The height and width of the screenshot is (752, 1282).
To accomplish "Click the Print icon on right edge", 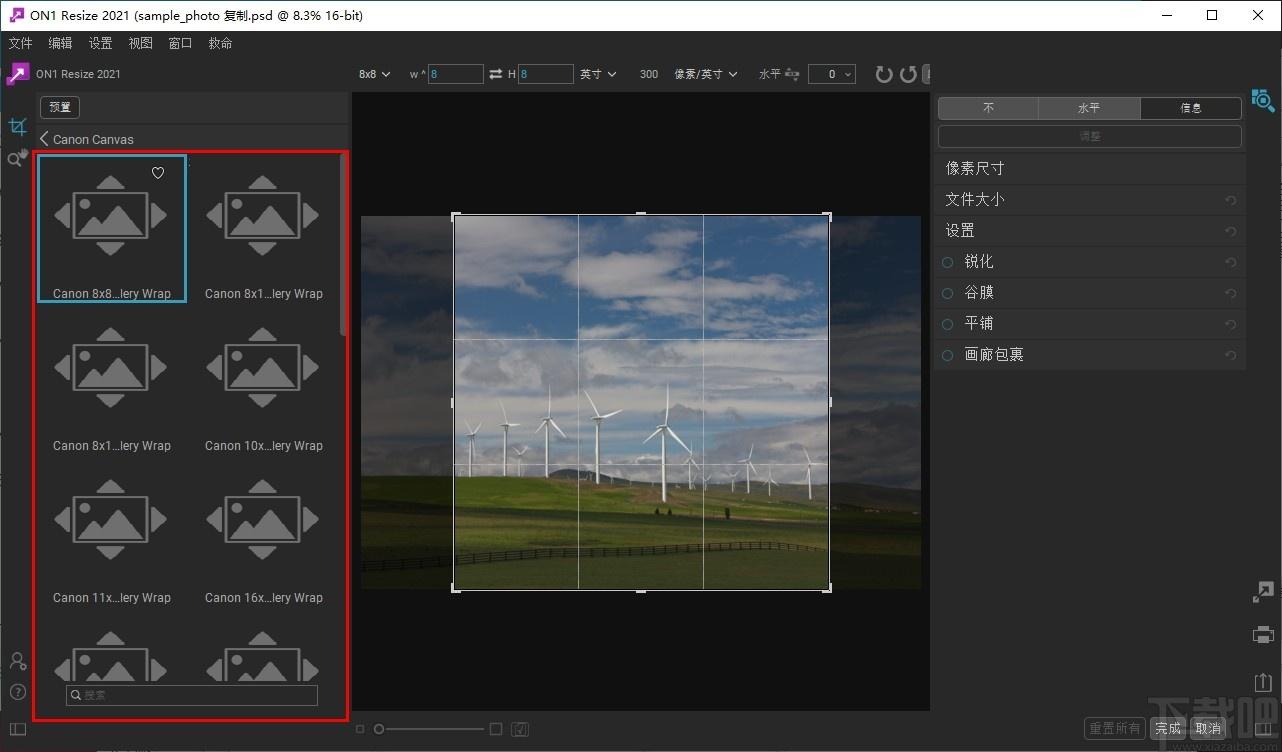I will click(1263, 635).
